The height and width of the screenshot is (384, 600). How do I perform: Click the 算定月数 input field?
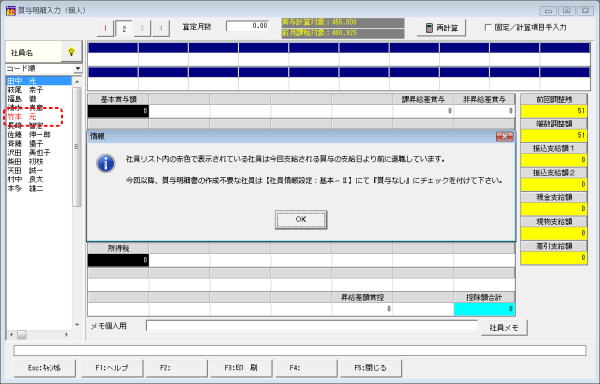point(248,26)
